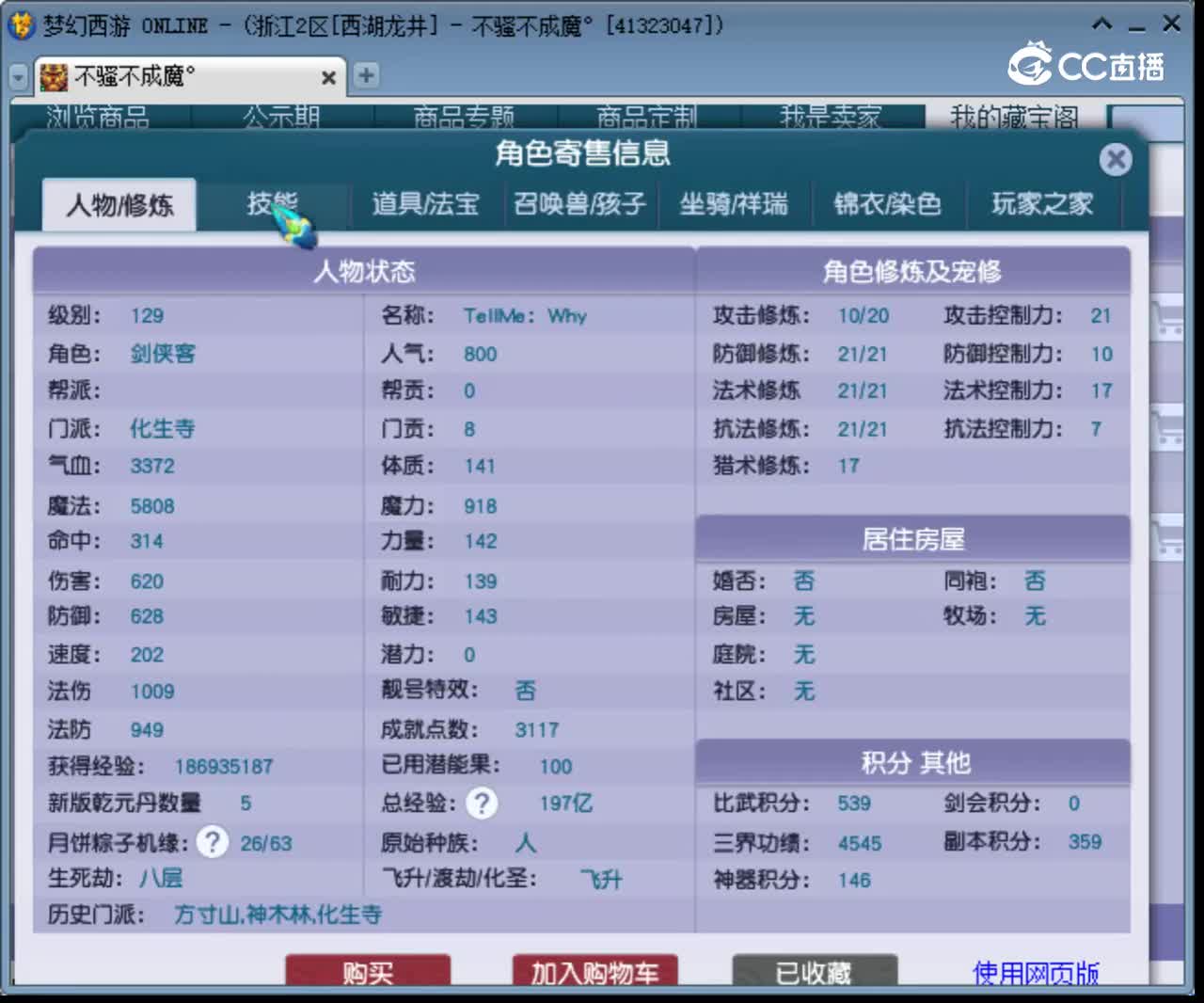Open the 使用网页版 link
Viewport: 1204px width, 1003px height.
[1036, 973]
